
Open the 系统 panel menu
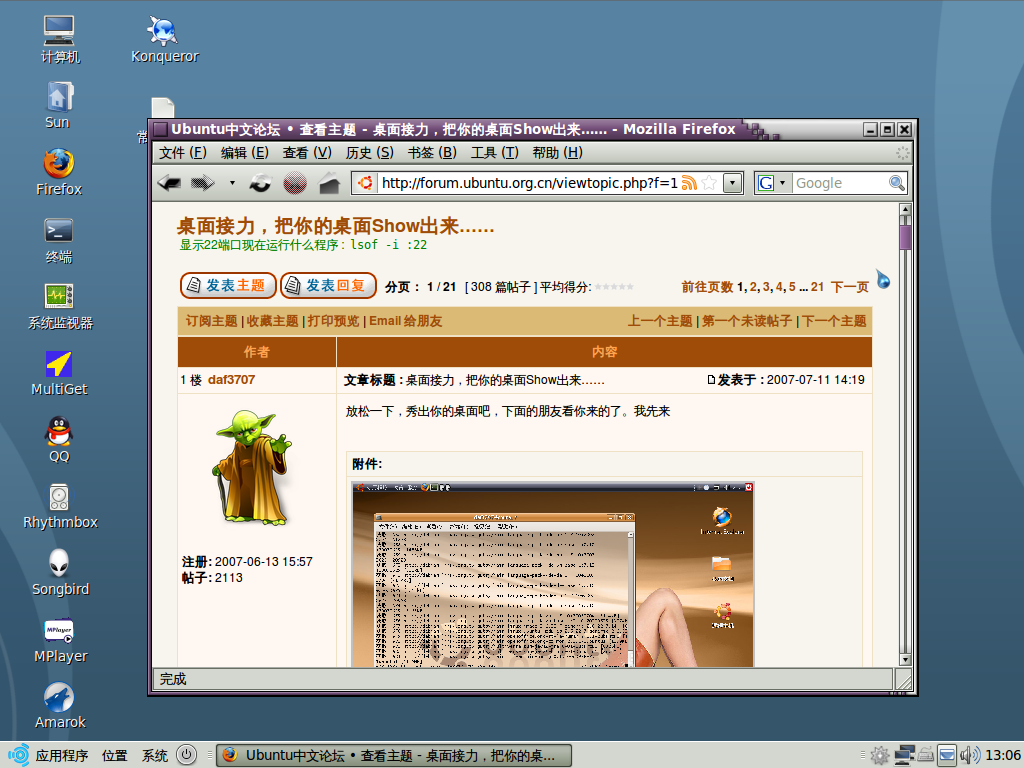155,756
